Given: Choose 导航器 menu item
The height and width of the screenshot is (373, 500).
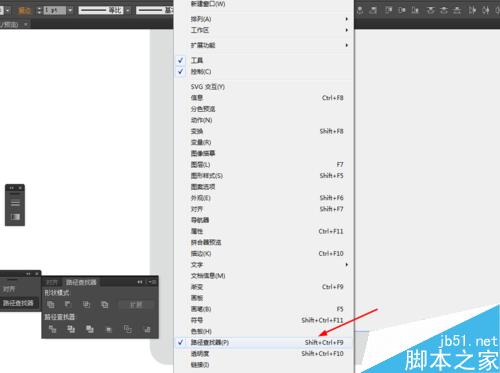Looking at the screenshot, I should [x=264, y=220].
